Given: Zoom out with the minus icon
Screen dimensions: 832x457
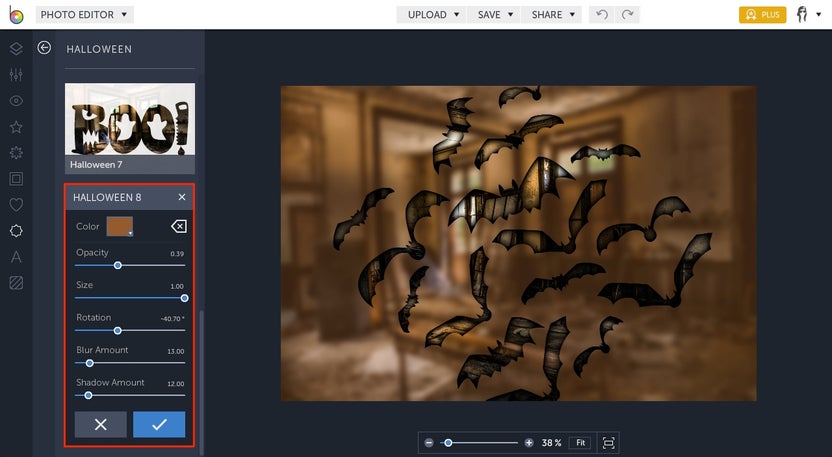Looking at the screenshot, I should tap(429, 443).
